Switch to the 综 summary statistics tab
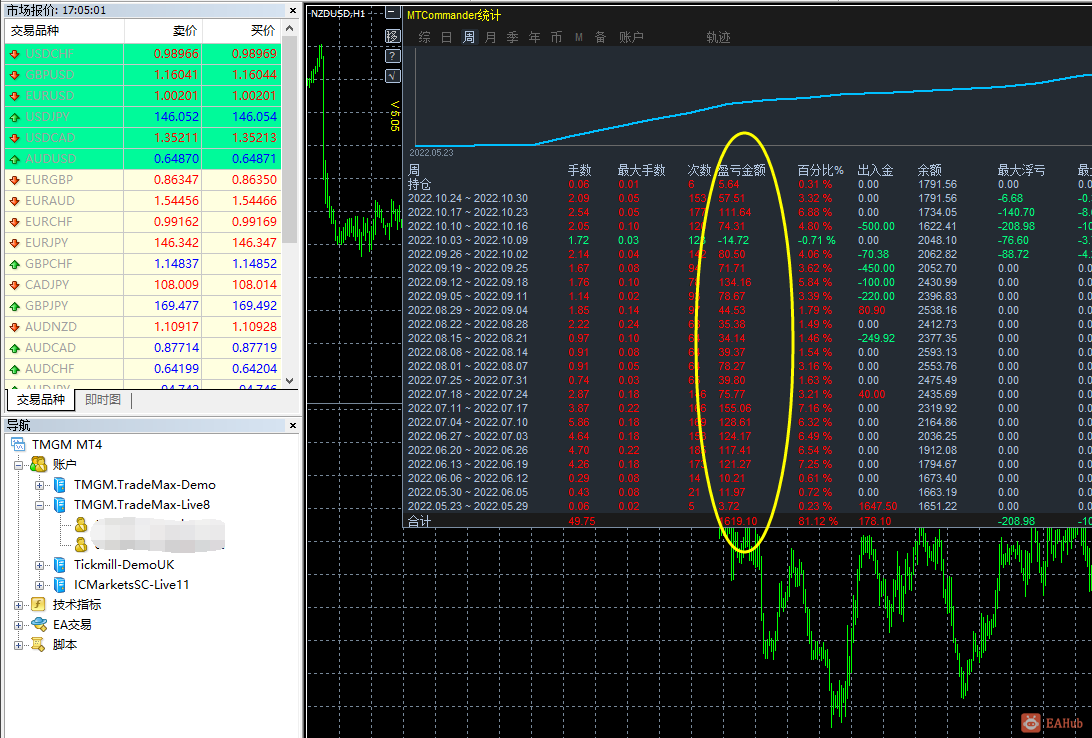Screen dimensions: 1092x738 click(x=425, y=37)
